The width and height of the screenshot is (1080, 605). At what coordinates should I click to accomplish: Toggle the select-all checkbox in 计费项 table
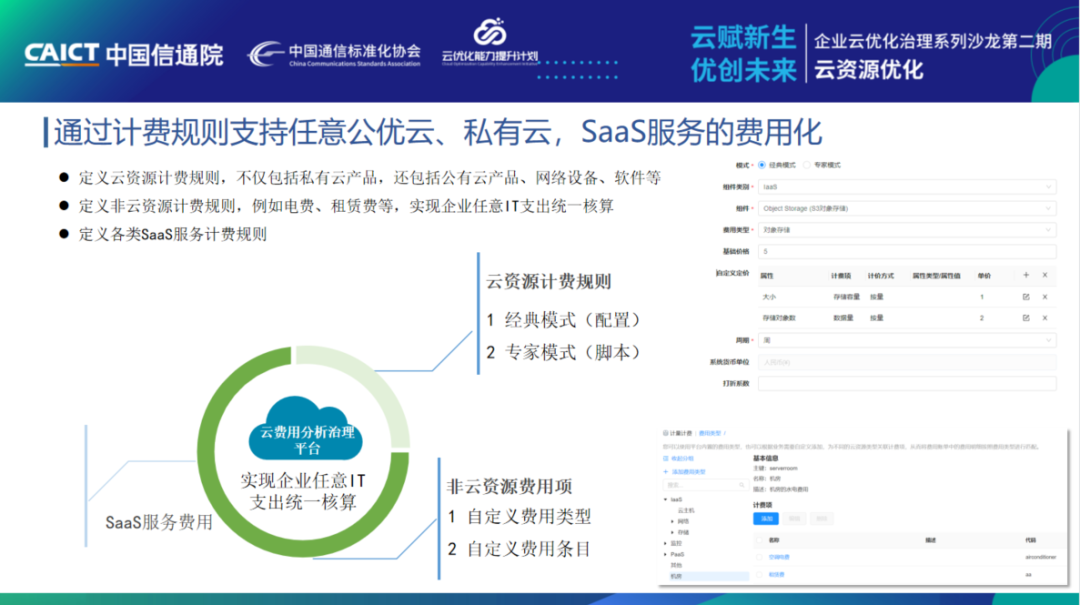(759, 540)
